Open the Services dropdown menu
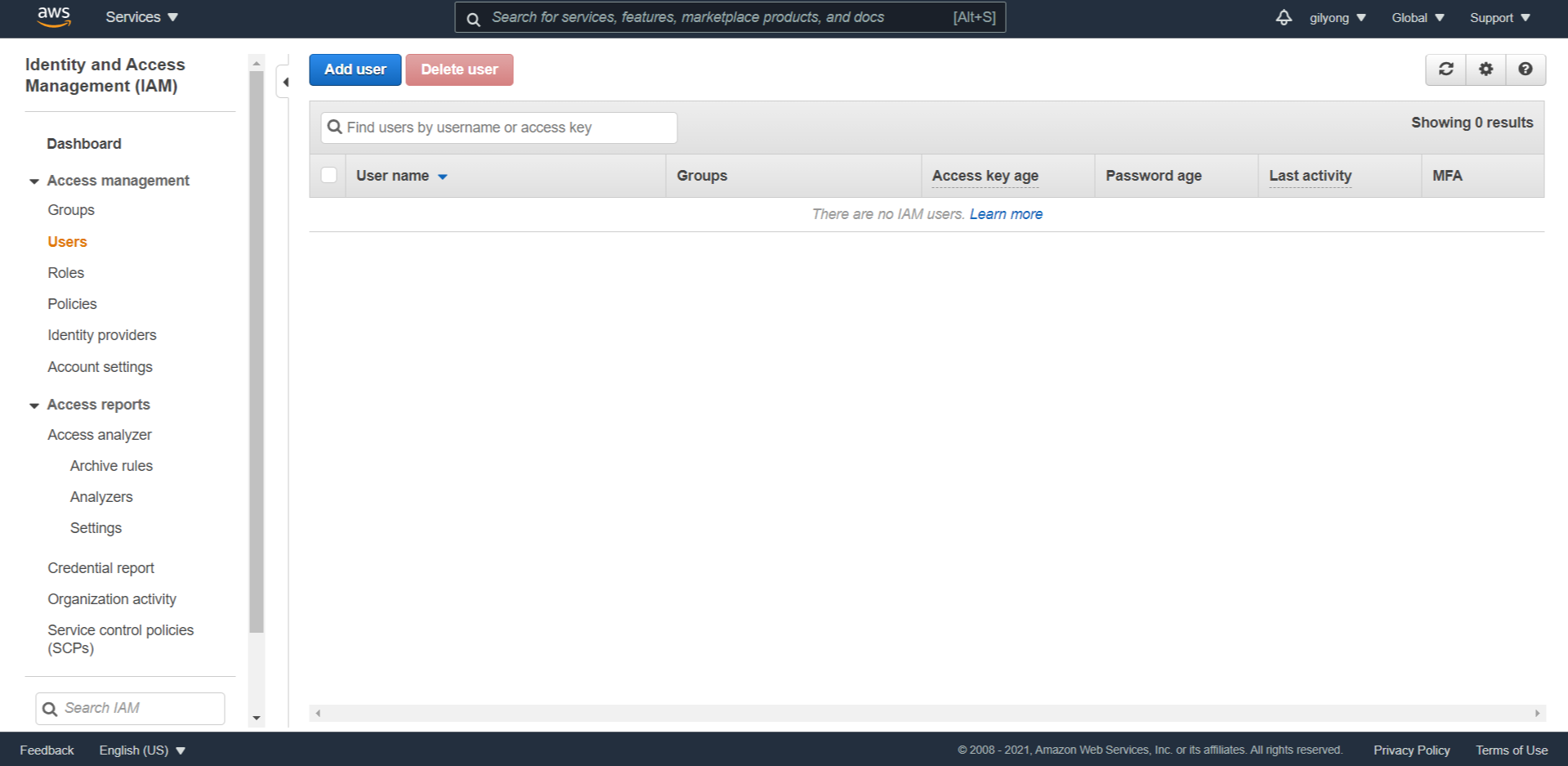 [141, 17]
